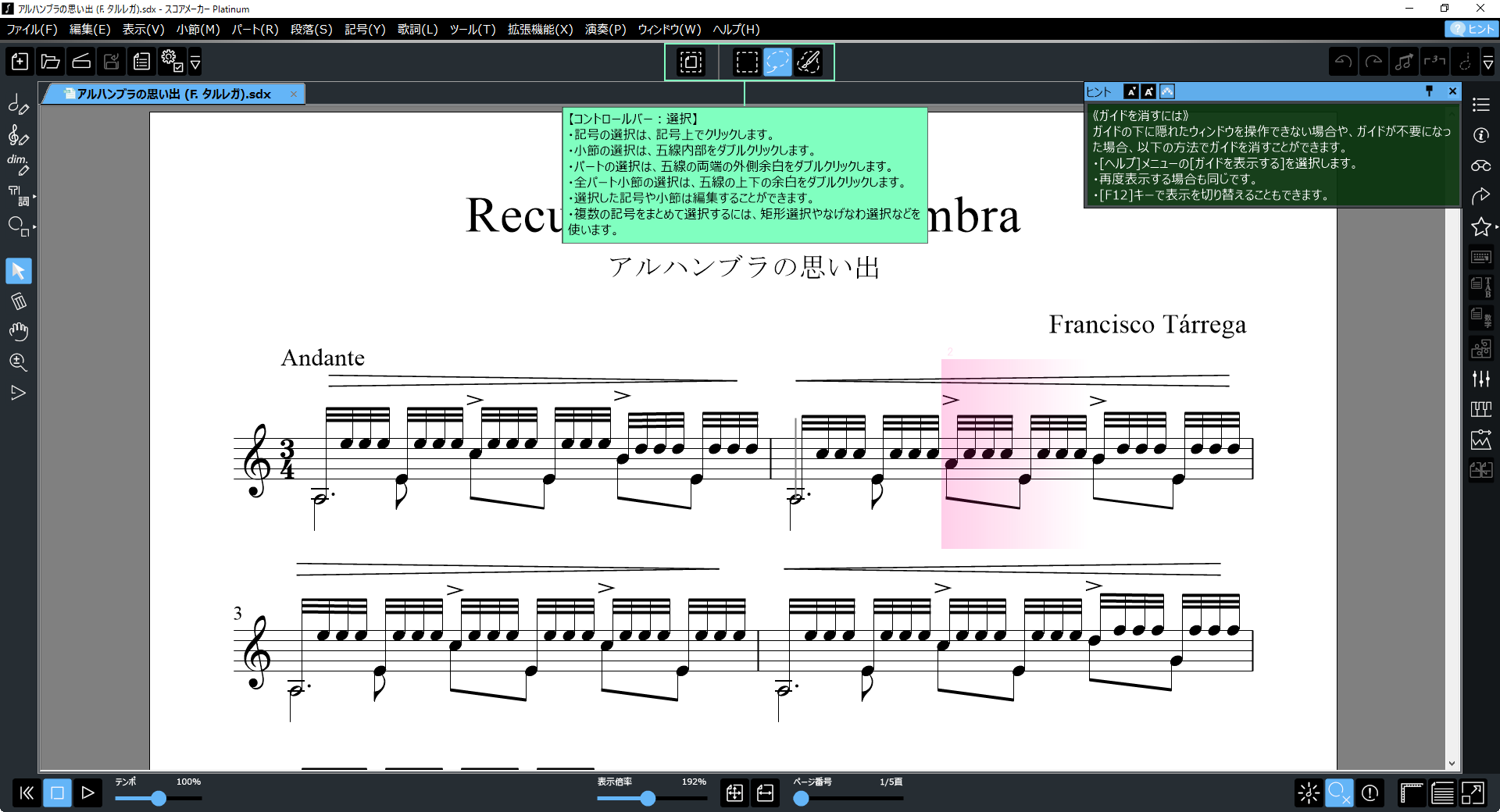This screenshot has width=1500, height=812.
Task: Open the score properties list icon
Action: pyautogui.click(x=141, y=61)
